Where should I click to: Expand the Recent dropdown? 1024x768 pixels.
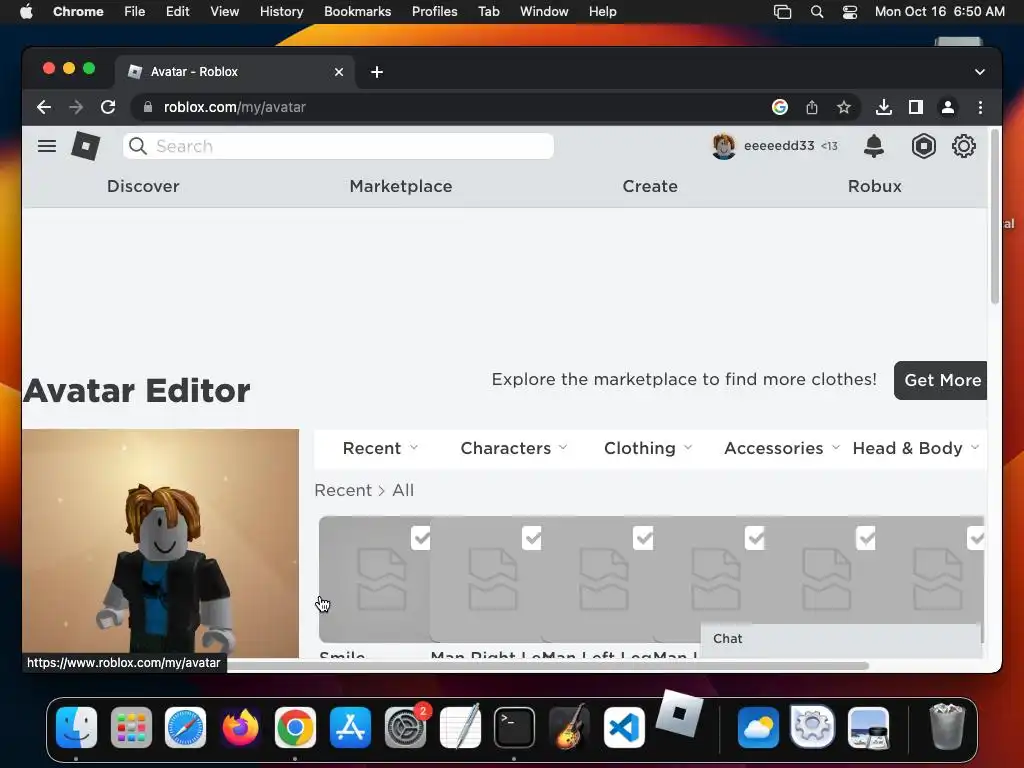[380, 448]
